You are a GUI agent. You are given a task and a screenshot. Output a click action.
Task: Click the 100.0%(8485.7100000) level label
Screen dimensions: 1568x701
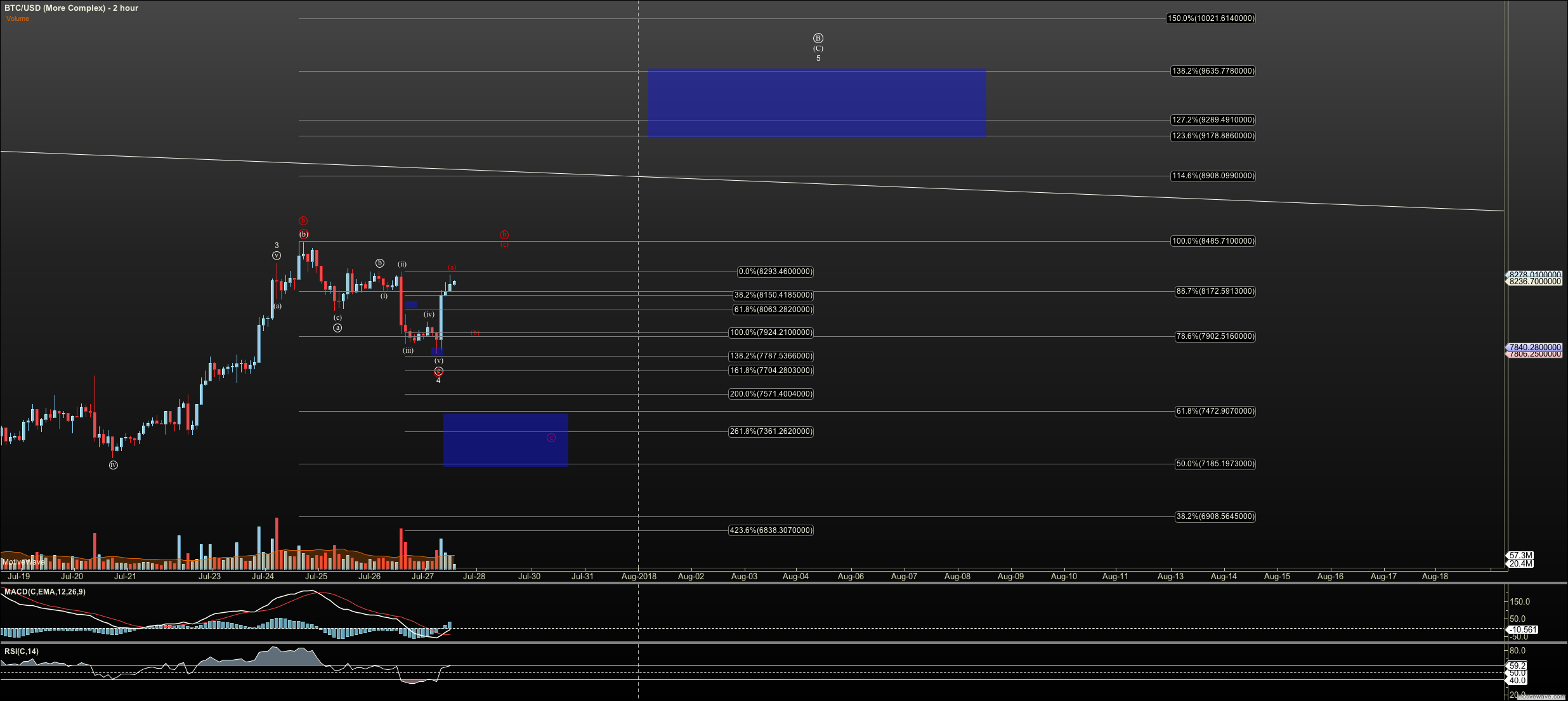[x=1213, y=241]
